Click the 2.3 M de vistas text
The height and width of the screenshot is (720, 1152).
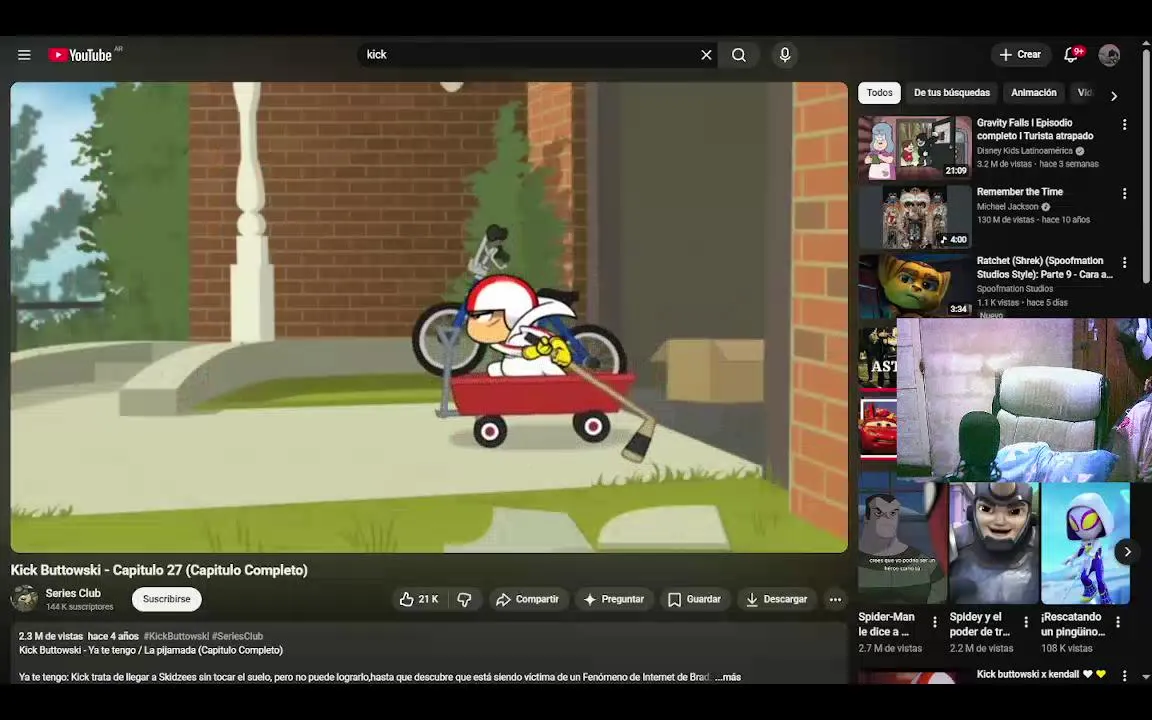point(51,636)
